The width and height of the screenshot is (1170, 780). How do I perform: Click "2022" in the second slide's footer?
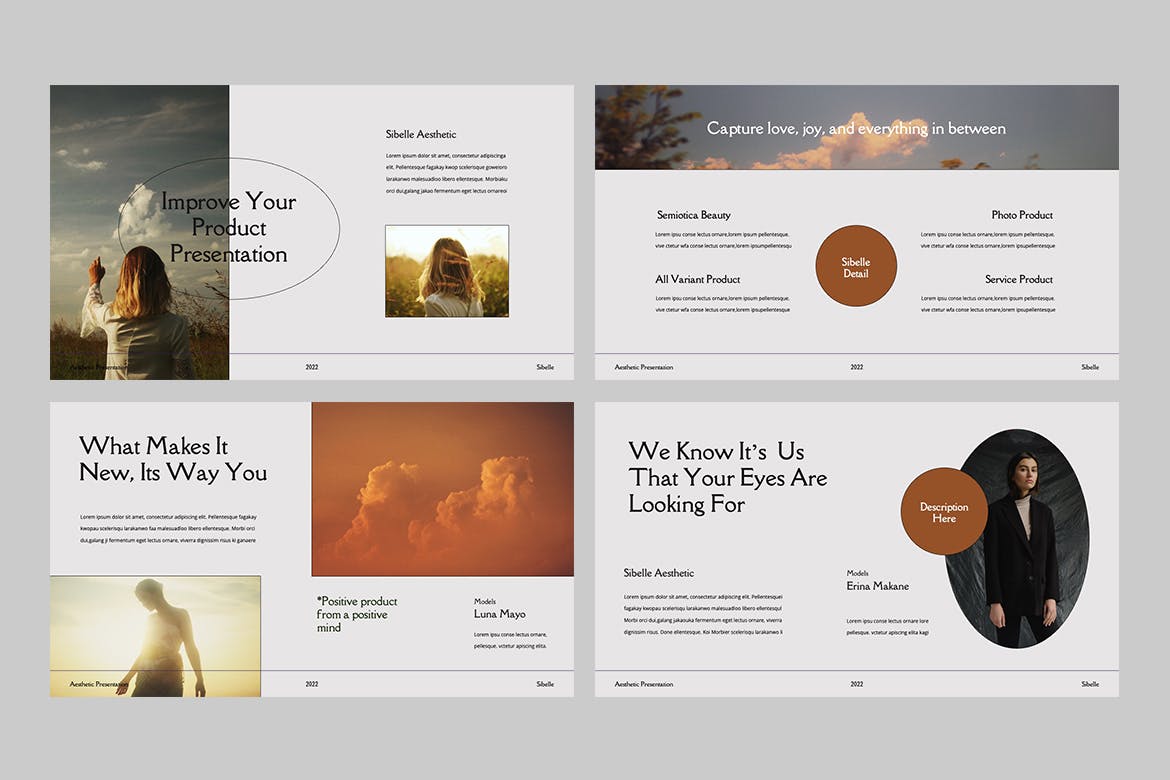click(857, 367)
